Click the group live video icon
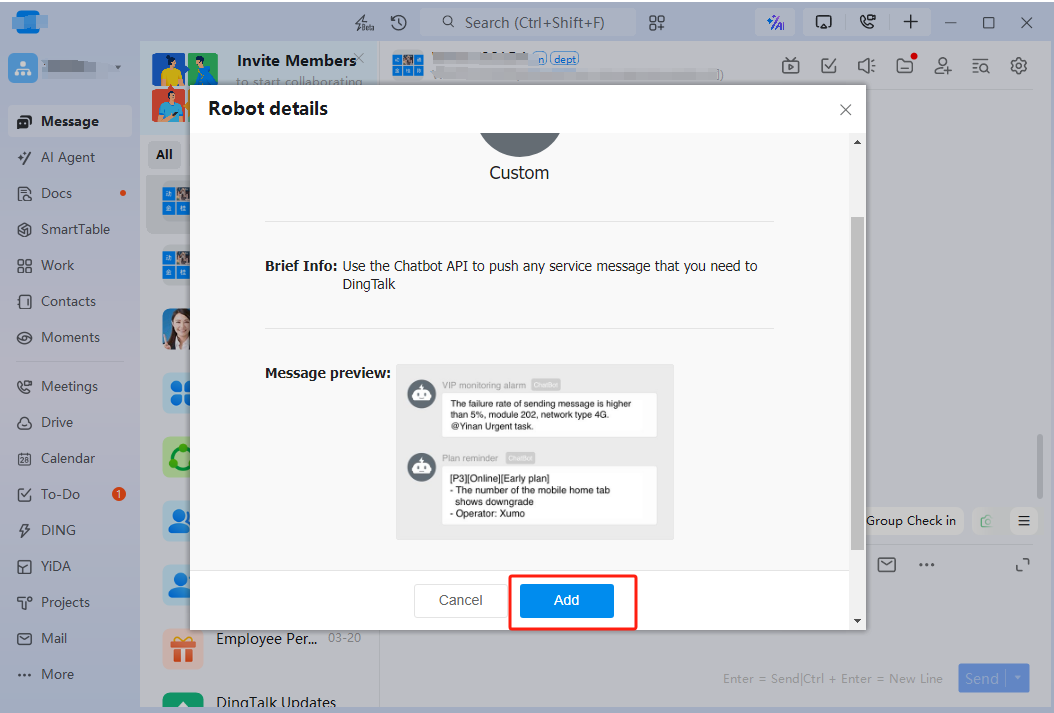 click(791, 66)
